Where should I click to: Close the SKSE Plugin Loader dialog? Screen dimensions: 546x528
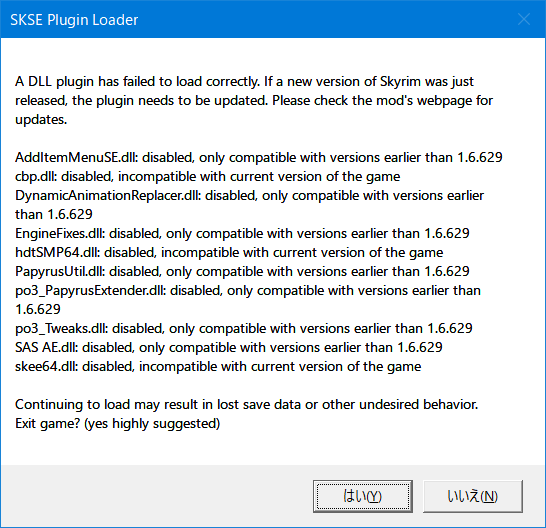click(x=524, y=20)
